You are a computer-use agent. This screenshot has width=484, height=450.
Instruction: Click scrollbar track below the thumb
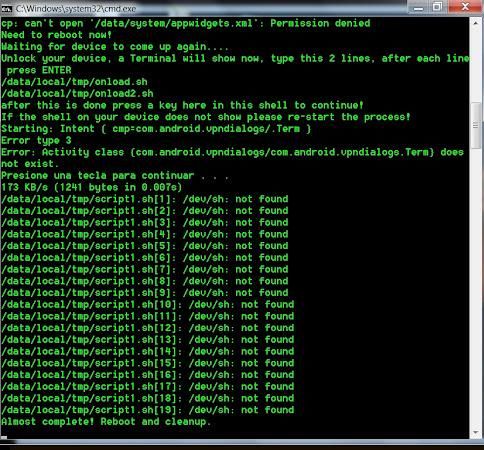coord(476,287)
